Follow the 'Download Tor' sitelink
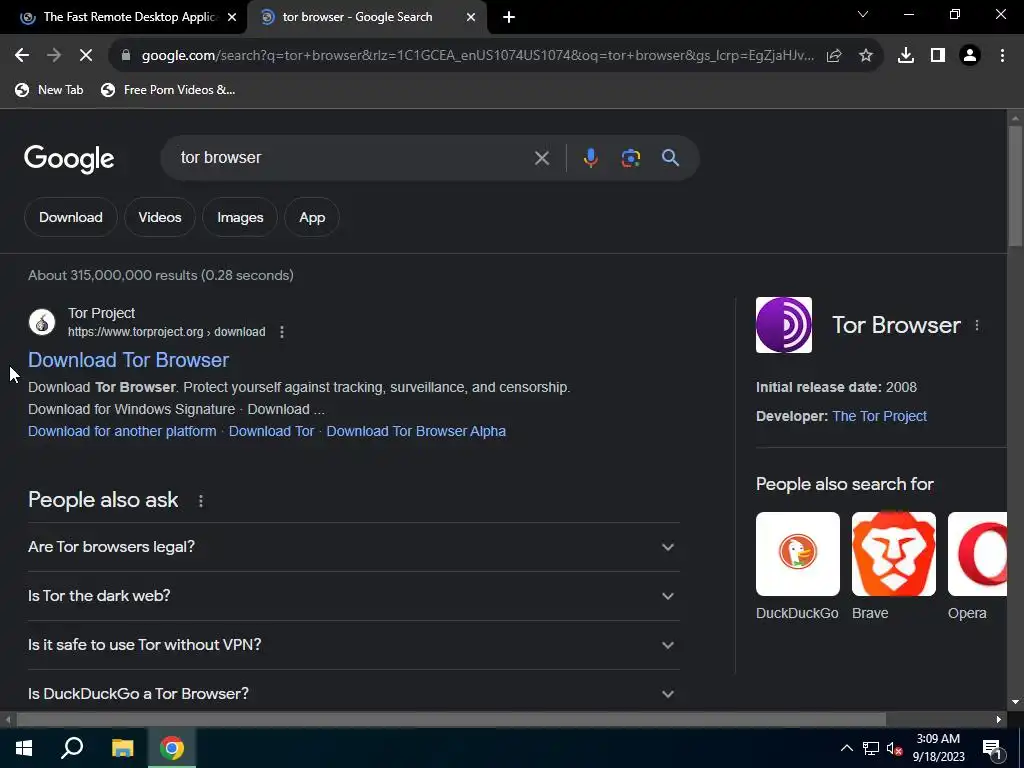The image size is (1024, 768). pos(272,431)
